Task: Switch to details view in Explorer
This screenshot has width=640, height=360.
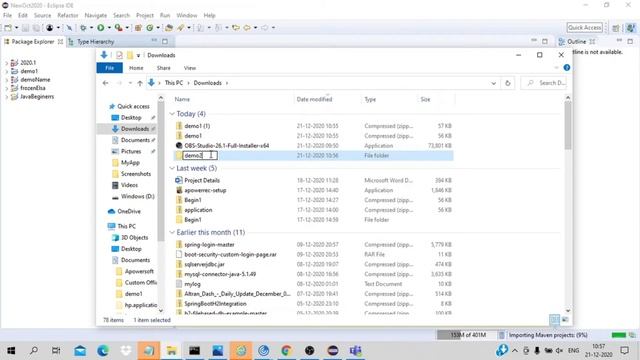Action: click(x=554, y=320)
